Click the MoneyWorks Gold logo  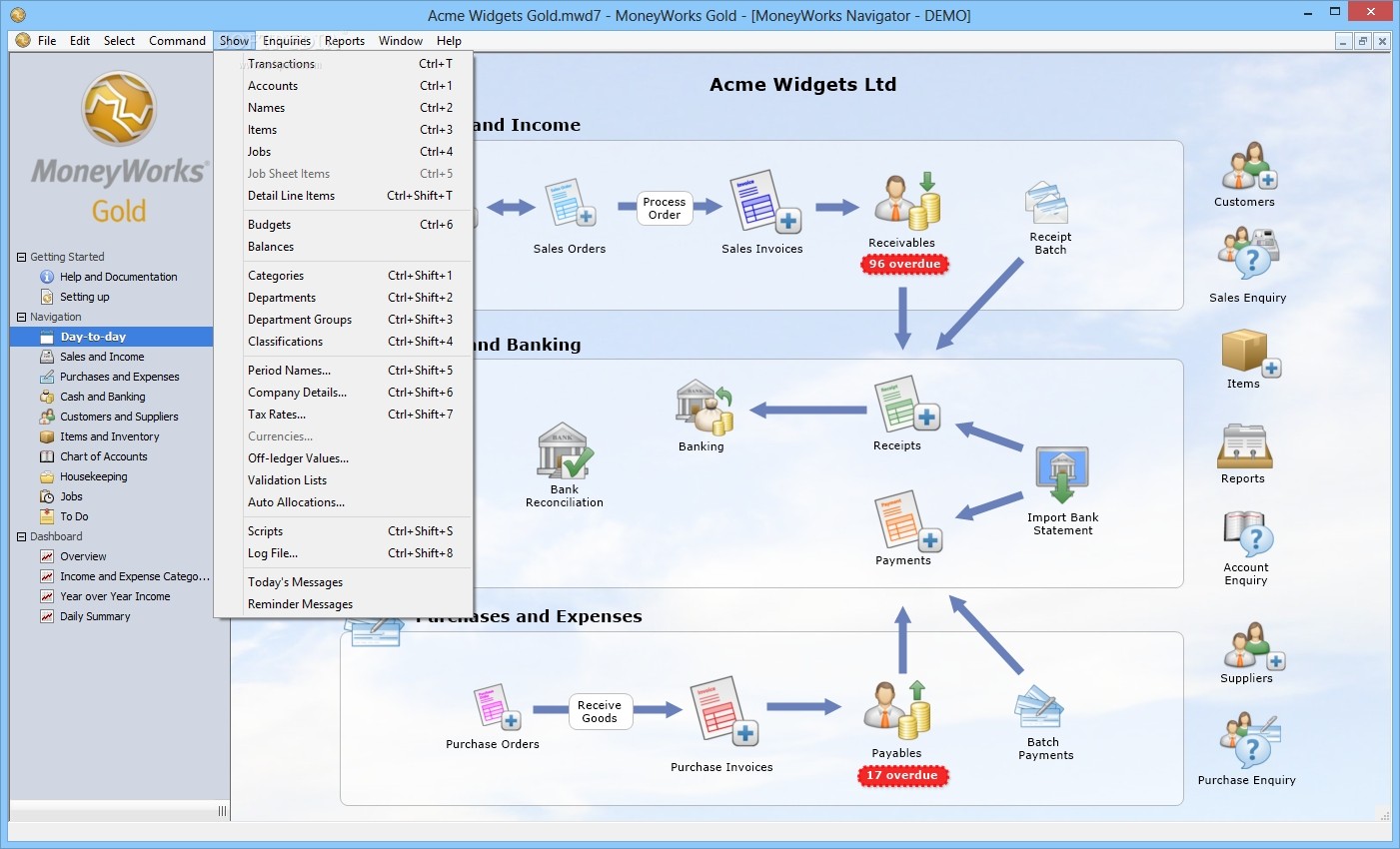point(119,148)
